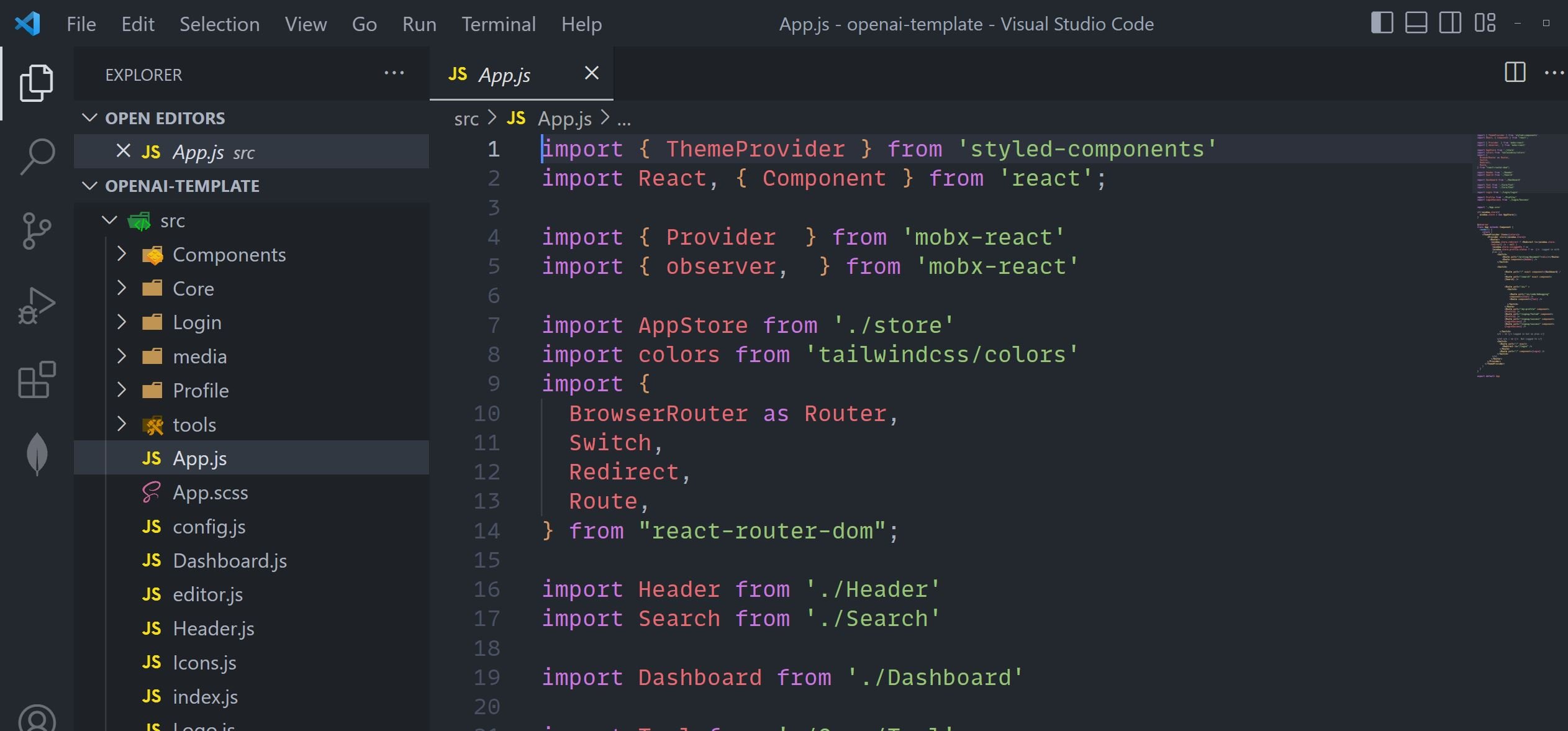Open Run and Debug view
The height and width of the screenshot is (731, 1568).
37,305
